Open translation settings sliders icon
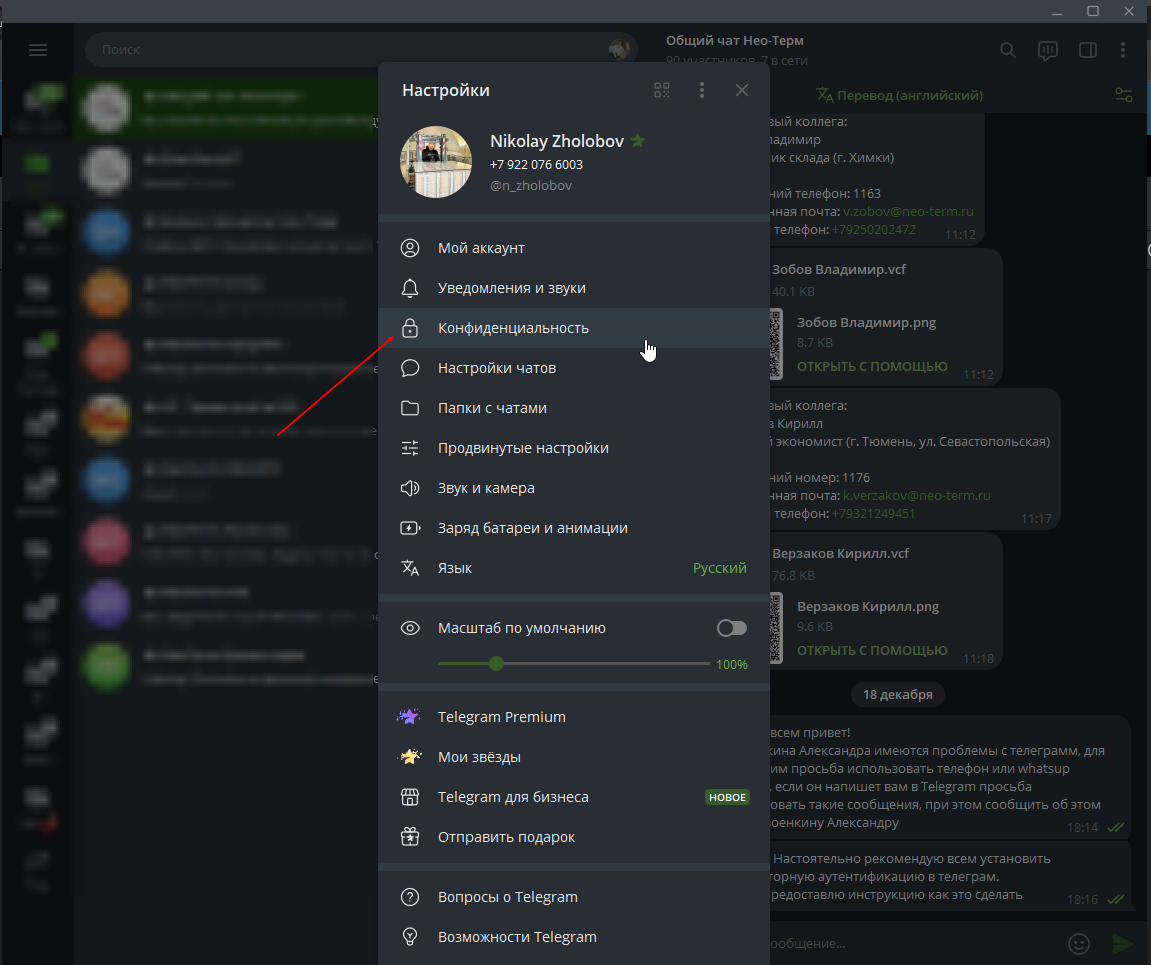 point(1124,95)
